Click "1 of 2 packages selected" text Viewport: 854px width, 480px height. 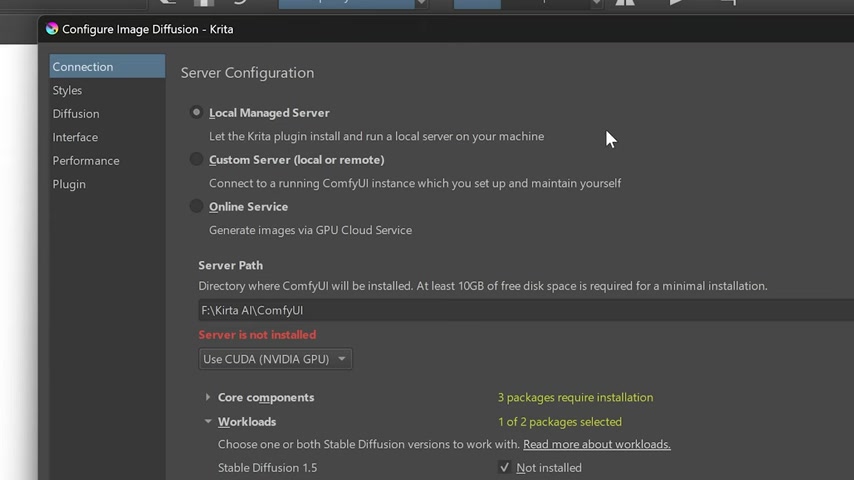(x=559, y=422)
